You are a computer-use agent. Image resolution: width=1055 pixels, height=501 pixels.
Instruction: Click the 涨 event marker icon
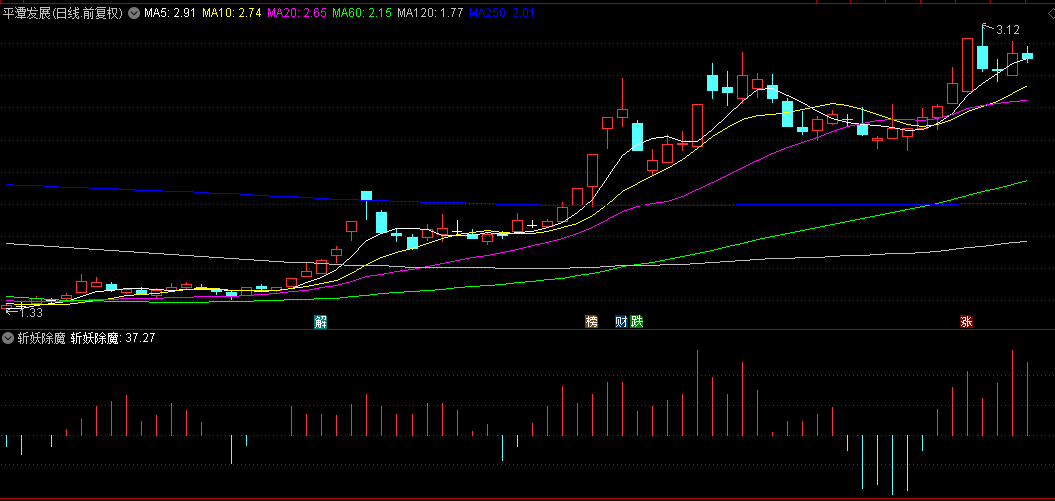(966, 322)
